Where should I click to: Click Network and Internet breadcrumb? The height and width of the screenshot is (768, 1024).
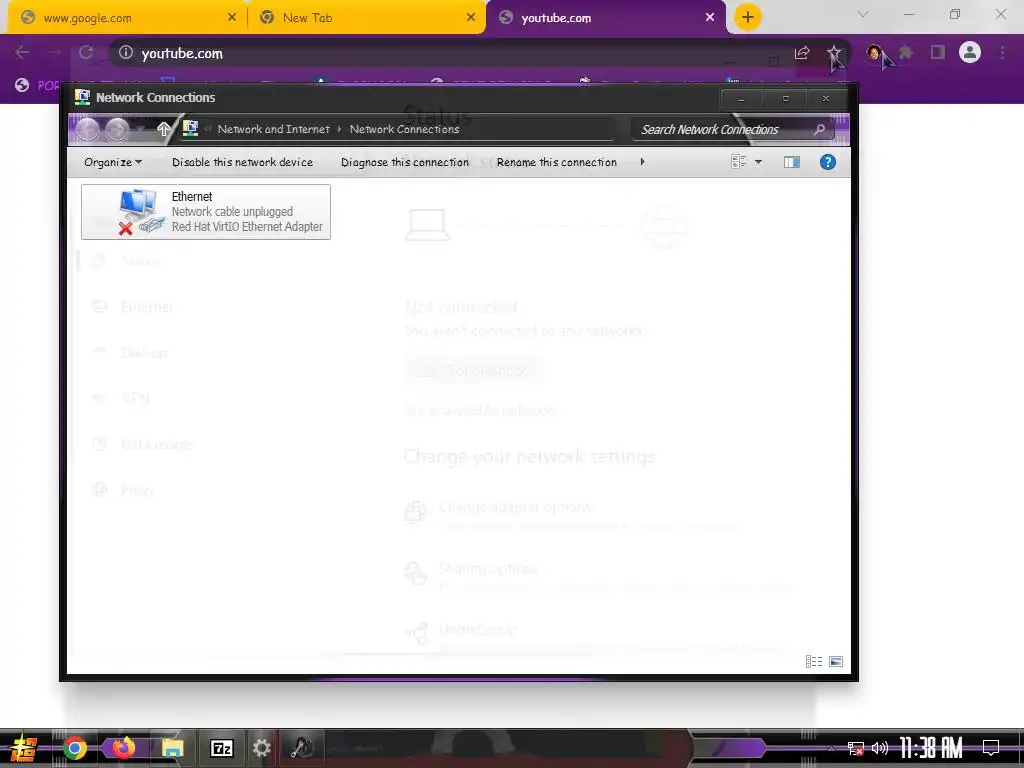pos(274,129)
